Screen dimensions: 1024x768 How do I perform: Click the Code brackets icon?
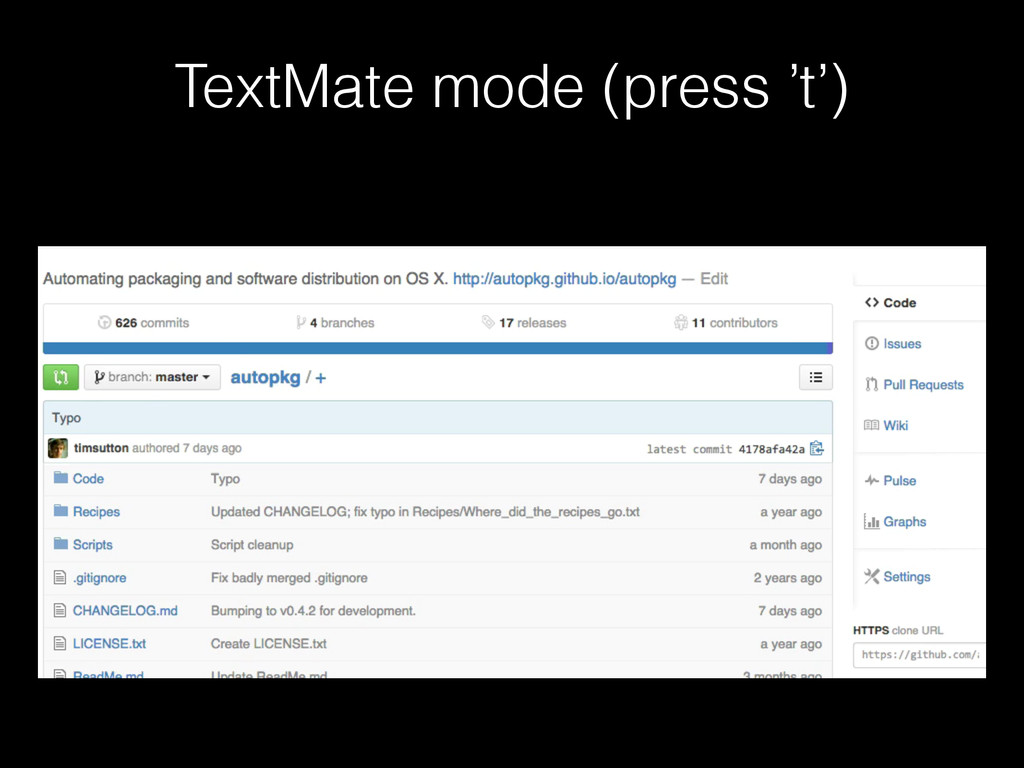click(872, 302)
